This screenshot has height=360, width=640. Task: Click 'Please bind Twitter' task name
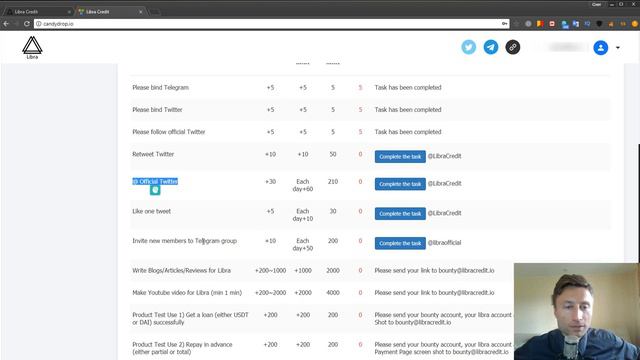pos(157,109)
